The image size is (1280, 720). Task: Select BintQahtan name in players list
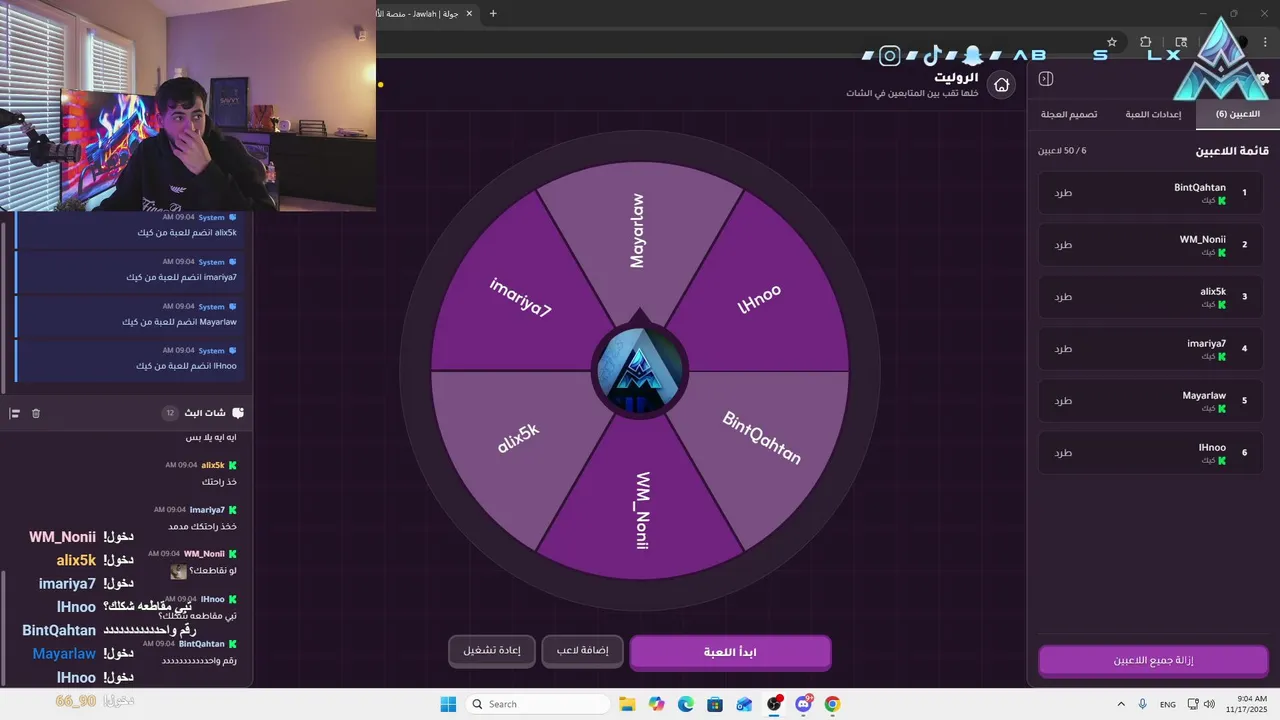[x=1200, y=187]
